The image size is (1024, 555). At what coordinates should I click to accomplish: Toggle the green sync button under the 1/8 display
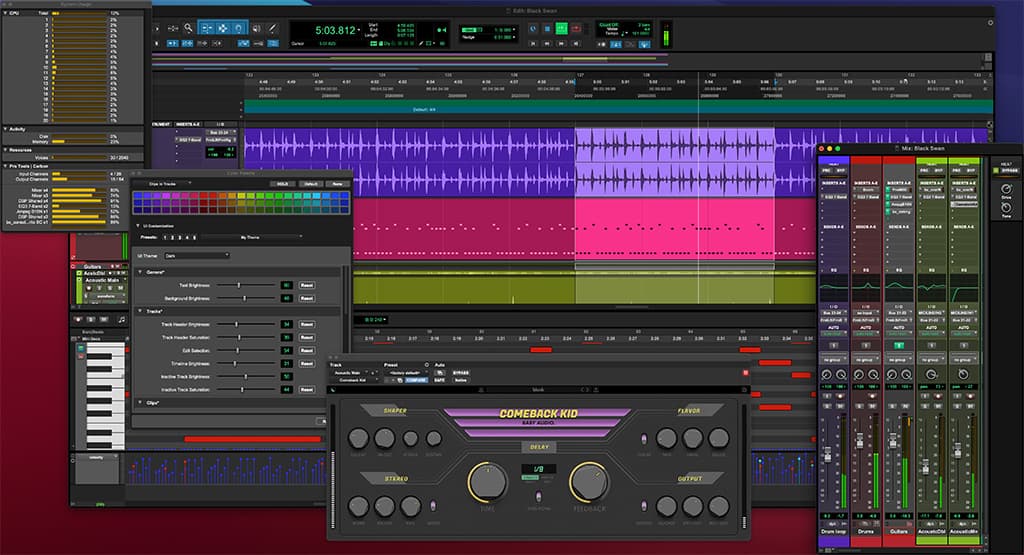(x=530, y=477)
